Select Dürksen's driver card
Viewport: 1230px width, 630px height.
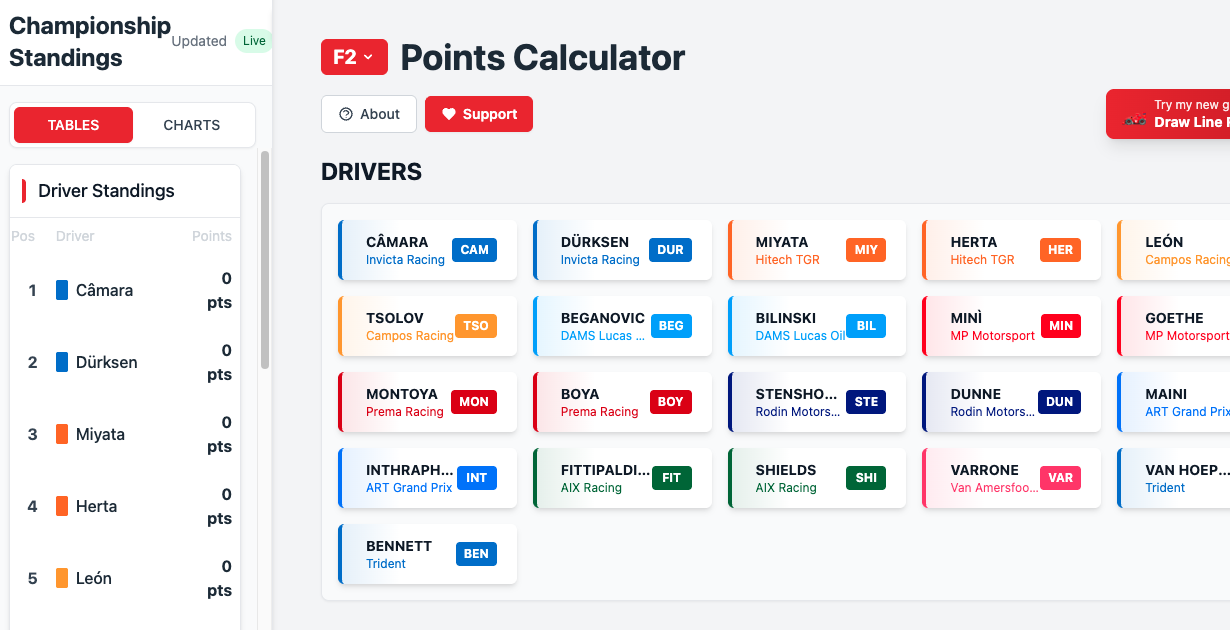[622, 250]
